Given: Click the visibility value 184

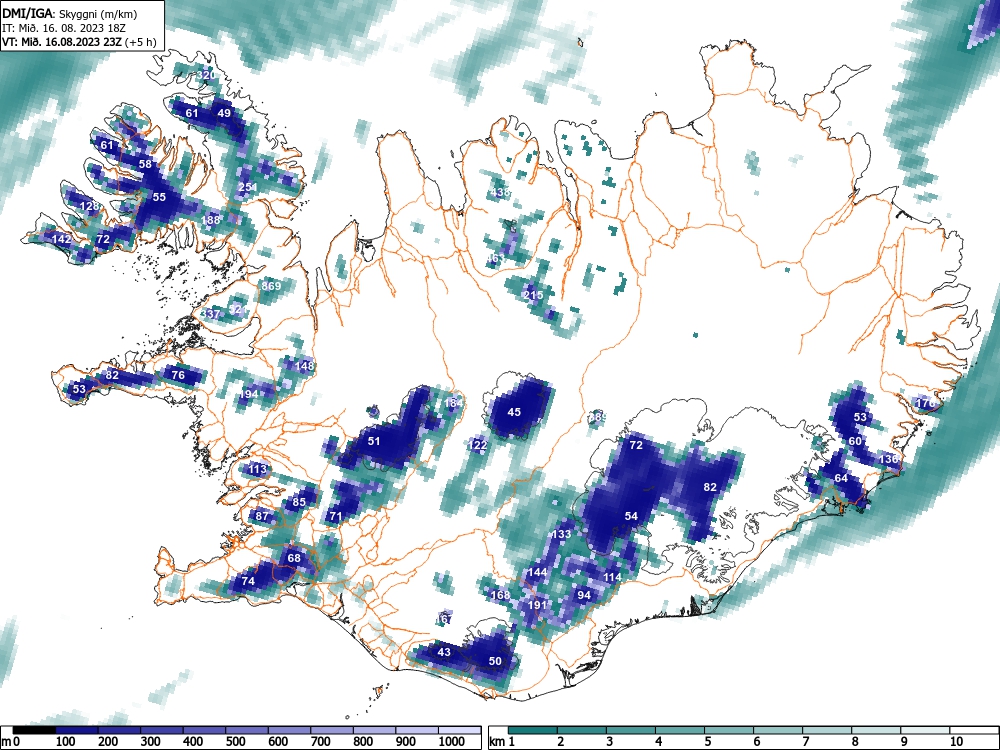Looking at the screenshot, I should [453, 403].
